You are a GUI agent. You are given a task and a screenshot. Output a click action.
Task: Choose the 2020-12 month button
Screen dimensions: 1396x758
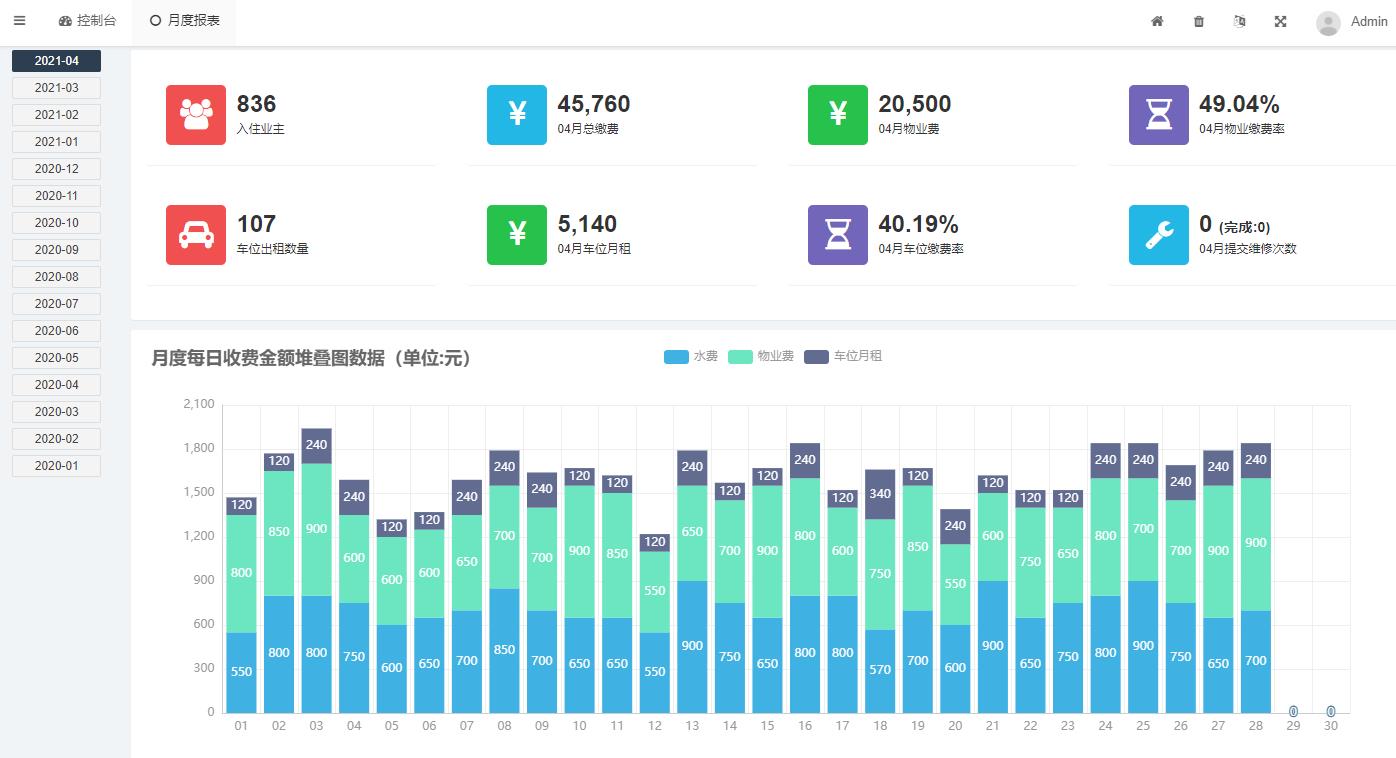(56, 169)
